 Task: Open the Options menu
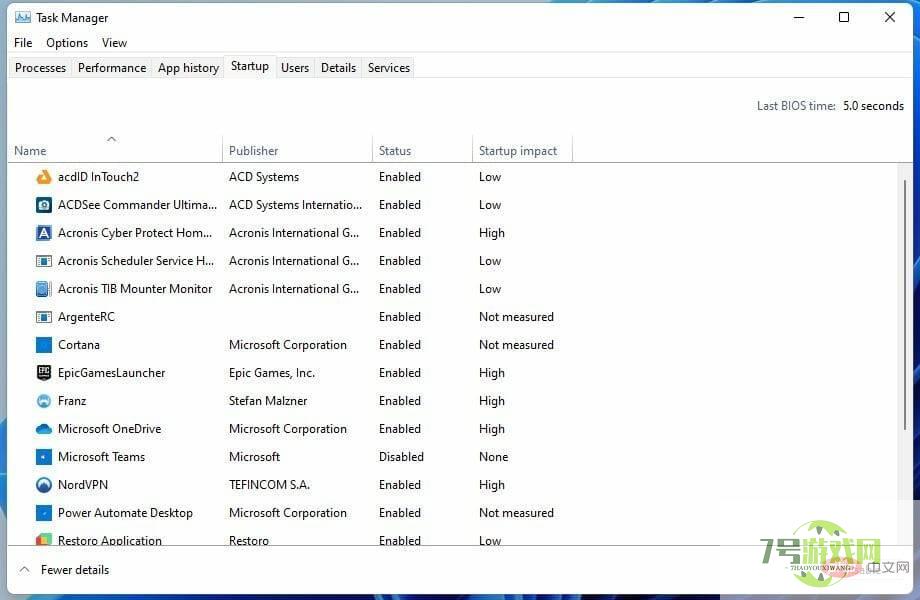[x=67, y=43]
